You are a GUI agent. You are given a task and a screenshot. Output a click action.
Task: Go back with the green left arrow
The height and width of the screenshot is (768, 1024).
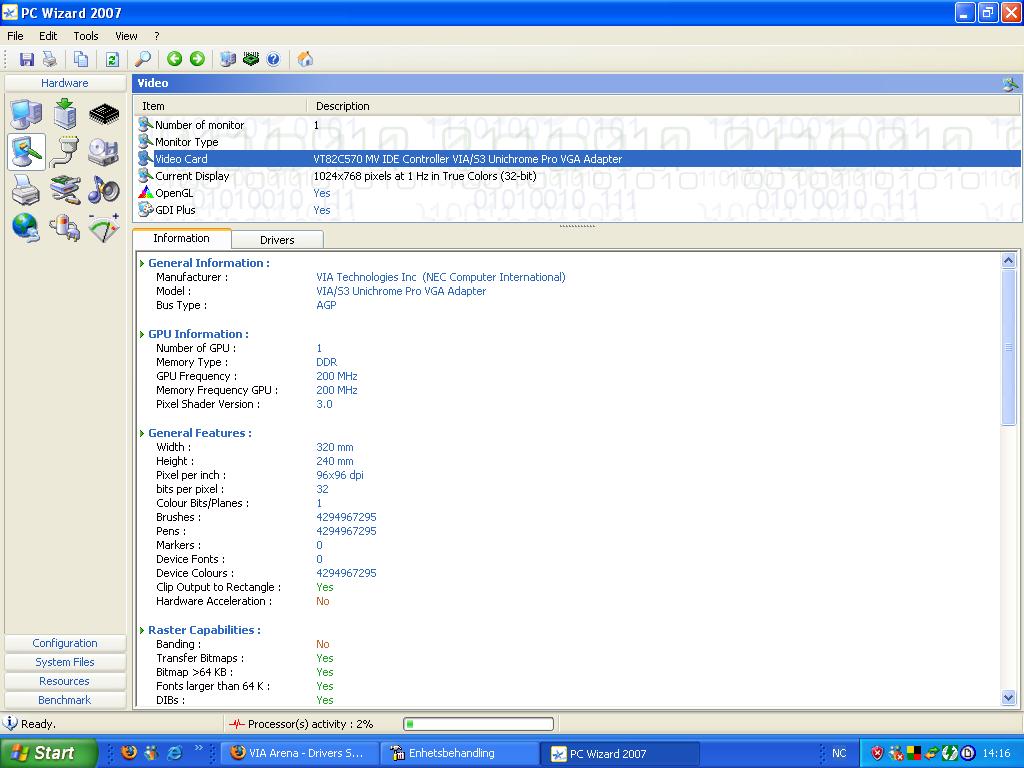[174, 59]
